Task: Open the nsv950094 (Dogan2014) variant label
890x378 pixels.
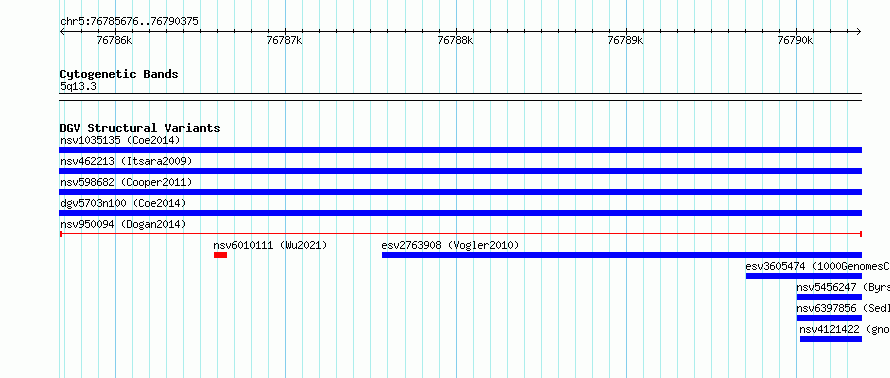Action: click(123, 224)
